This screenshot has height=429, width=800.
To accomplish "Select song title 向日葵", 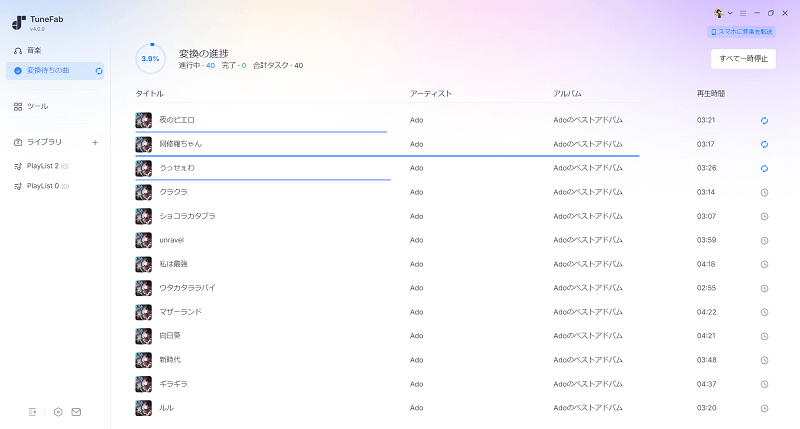I will click(170, 336).
